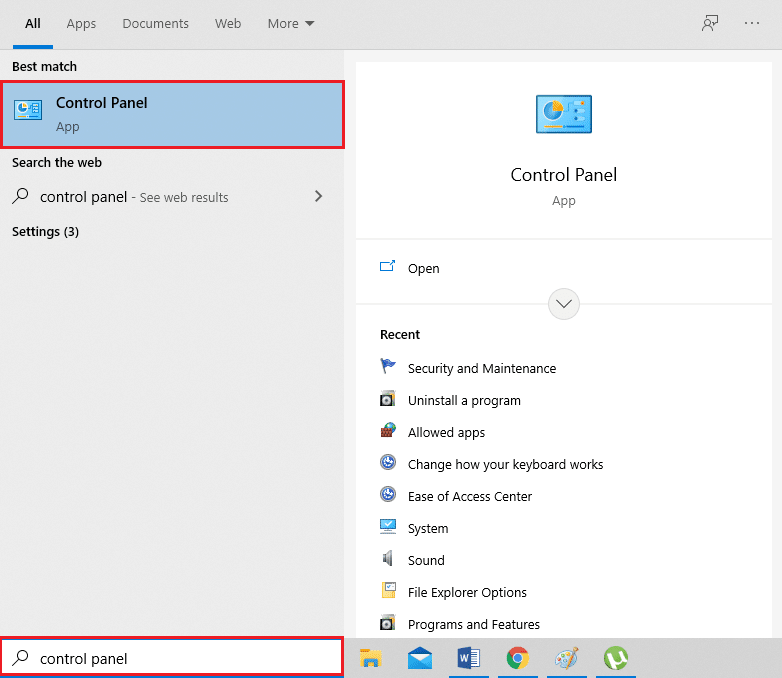Launch uTorrent from the taskbar

pyautogui.click(x=615, y=658)
